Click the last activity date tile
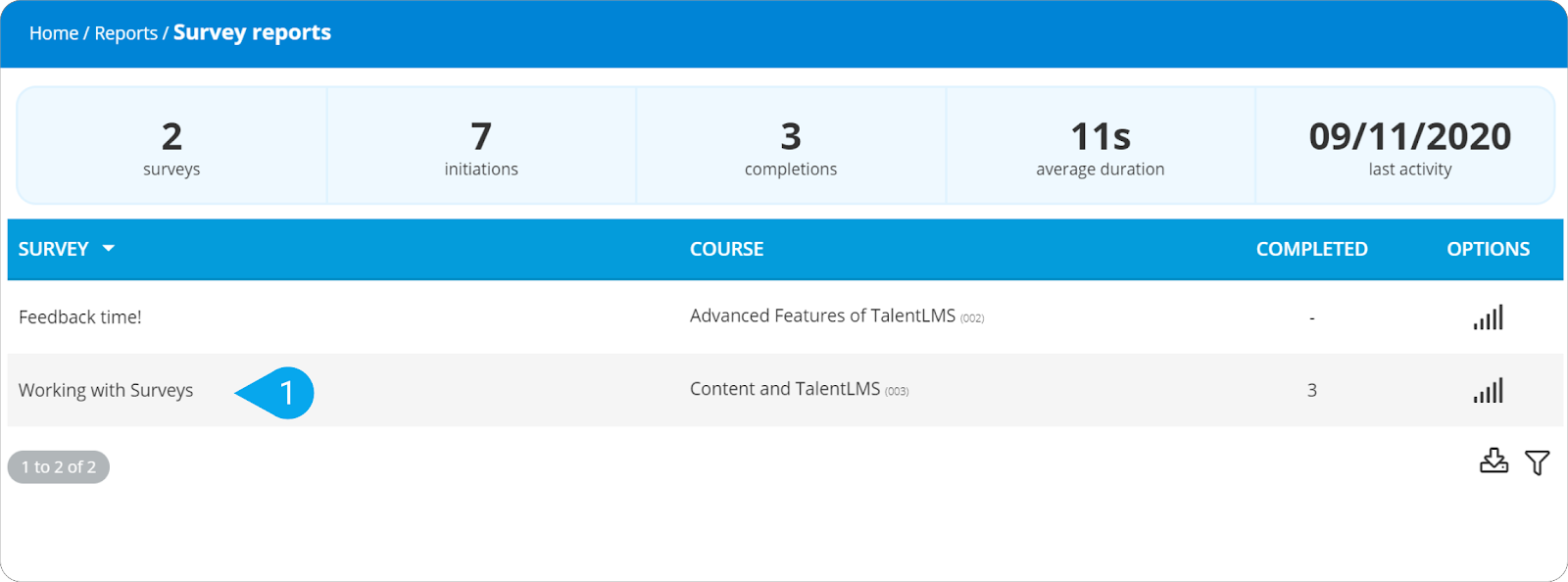The height and width of the screenshot is (582, 1568). [1409, 146]
